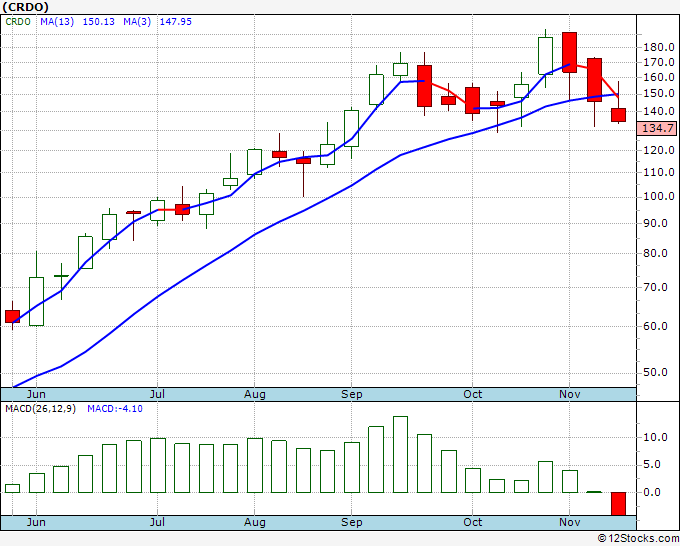The image size is (680, 546).
Task: Click the 160.0 price axis label
Action: [659, 78]
